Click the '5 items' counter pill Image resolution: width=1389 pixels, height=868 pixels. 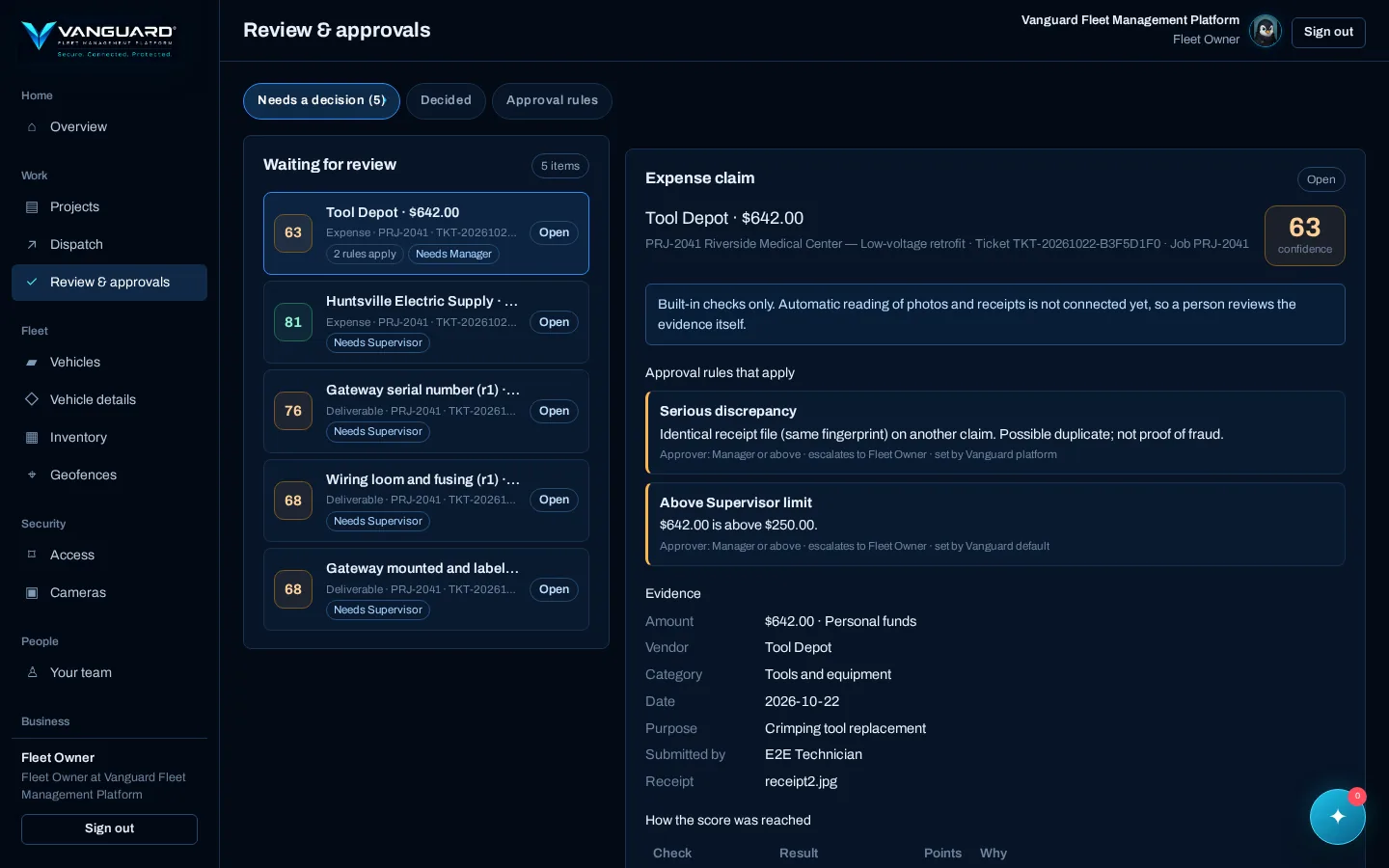[560, 166]
